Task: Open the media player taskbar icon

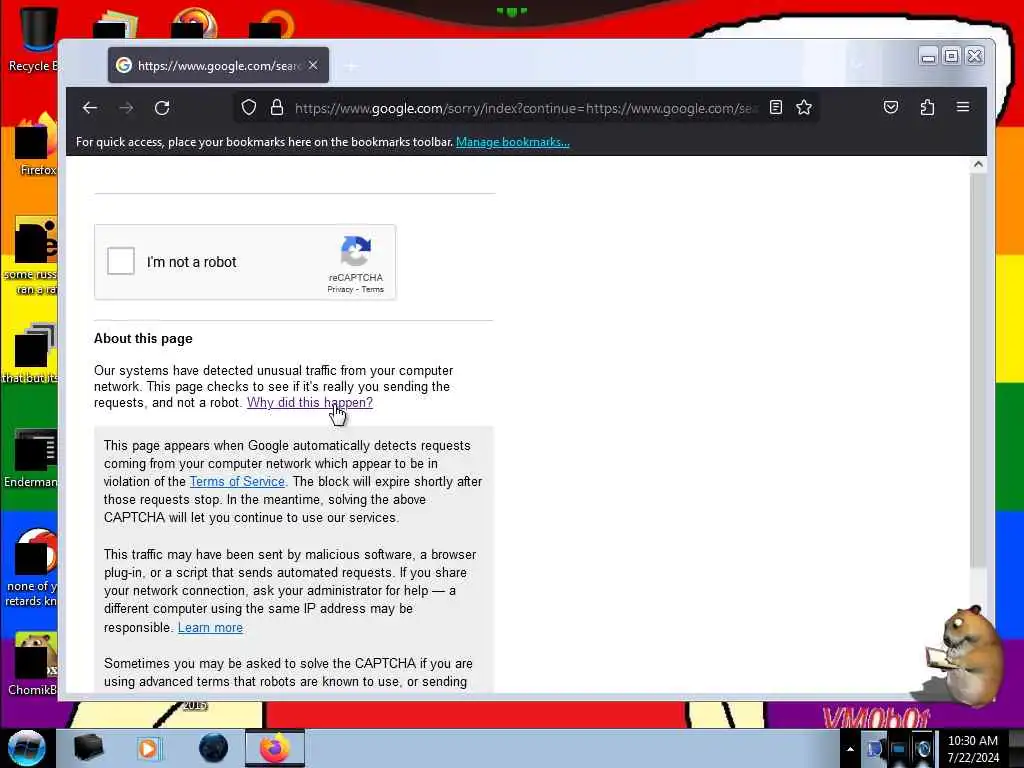Action: [148, 748]
